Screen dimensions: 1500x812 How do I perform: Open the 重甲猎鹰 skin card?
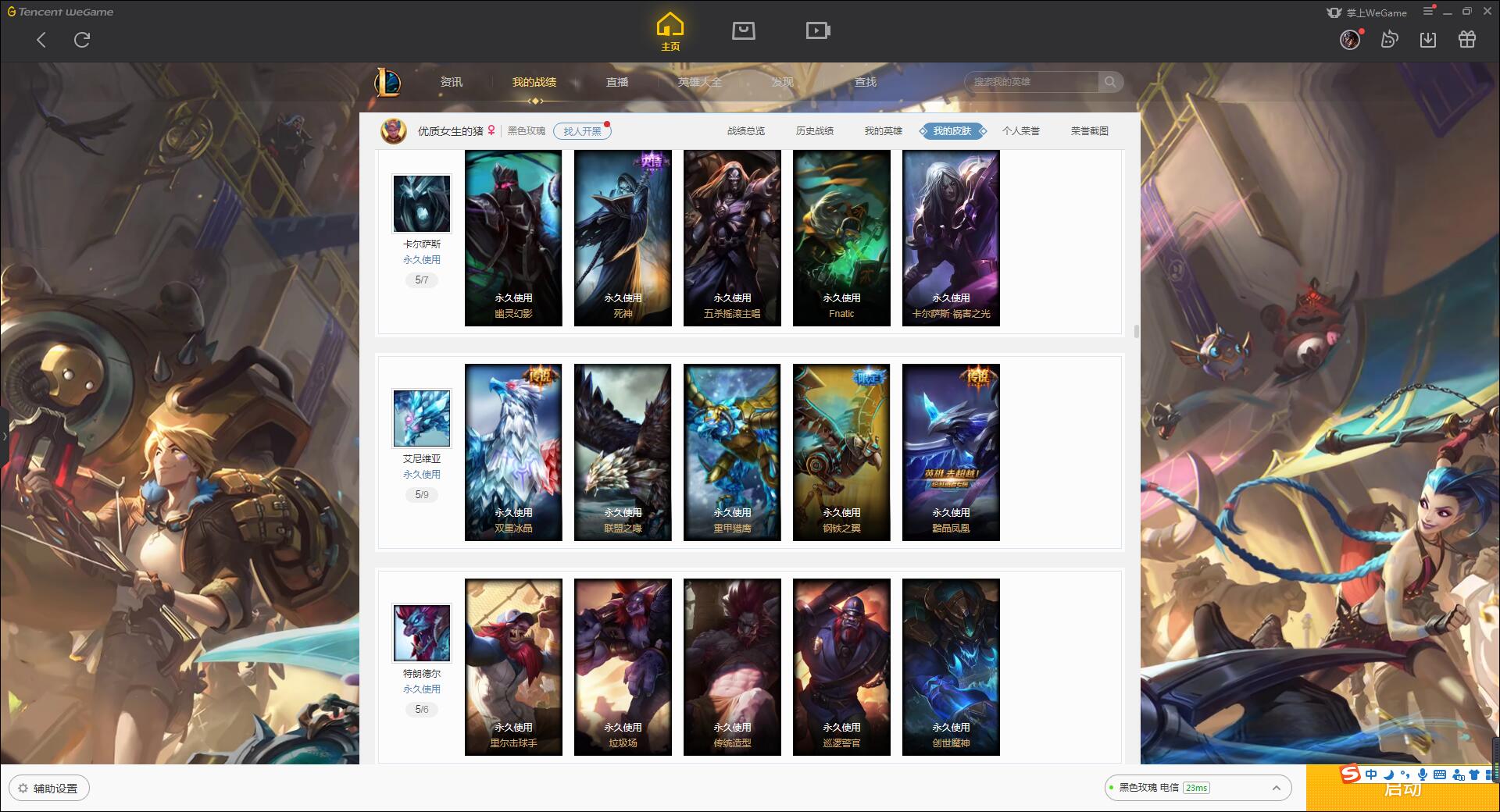pyautogui.click(x=732, y=452)
